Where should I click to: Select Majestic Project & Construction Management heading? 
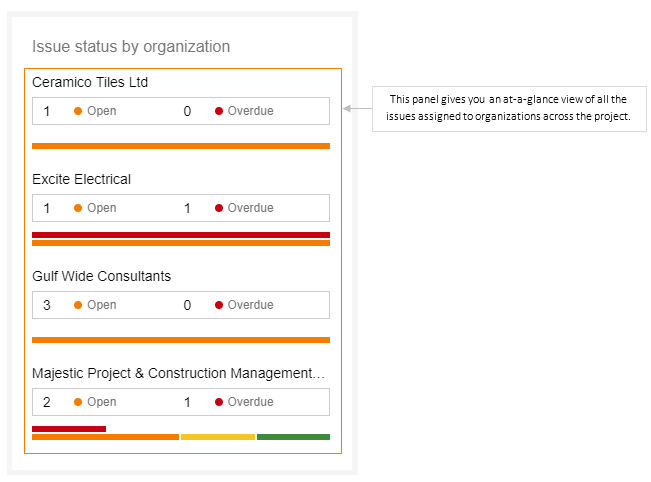(178, 373)
